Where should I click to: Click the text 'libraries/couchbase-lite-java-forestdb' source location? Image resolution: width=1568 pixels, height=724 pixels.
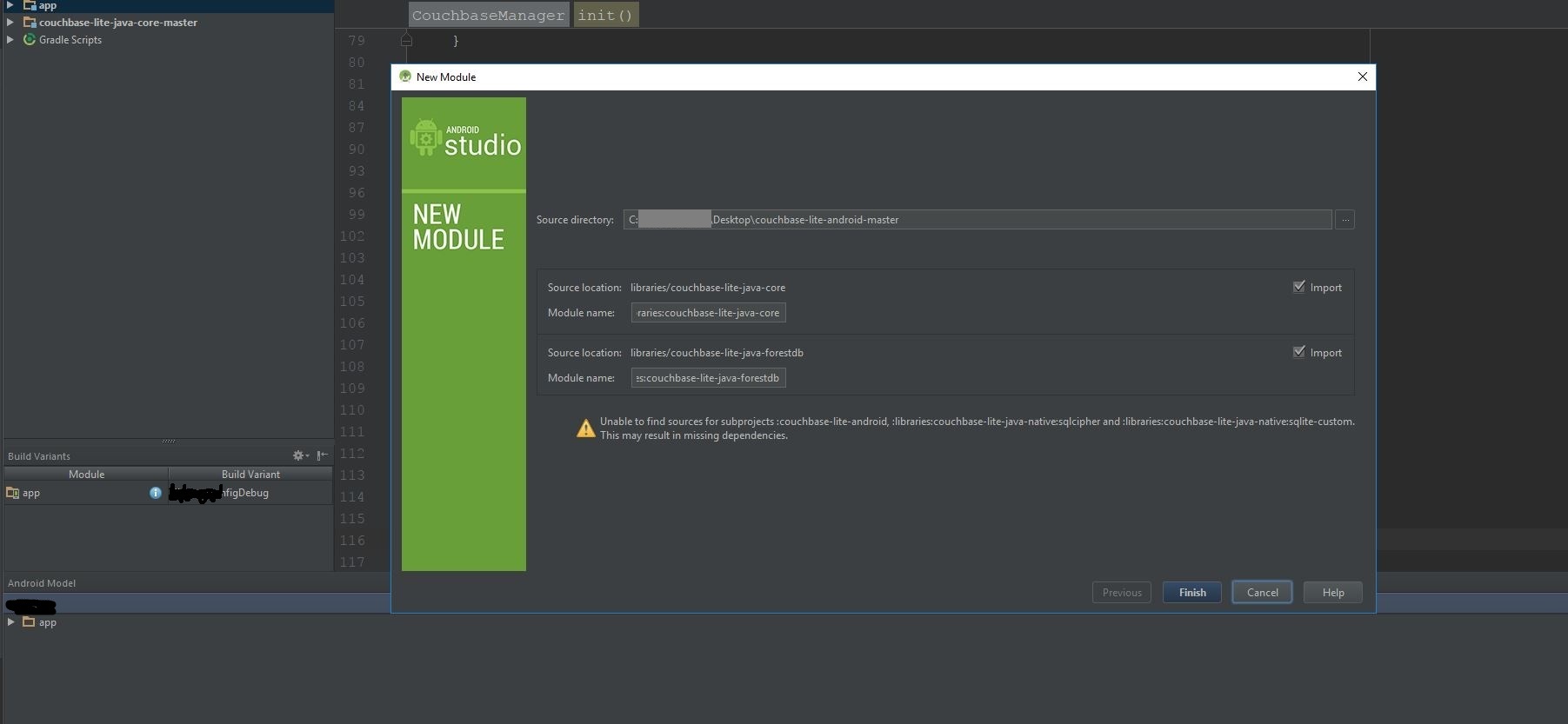click(x=717, y=353)
